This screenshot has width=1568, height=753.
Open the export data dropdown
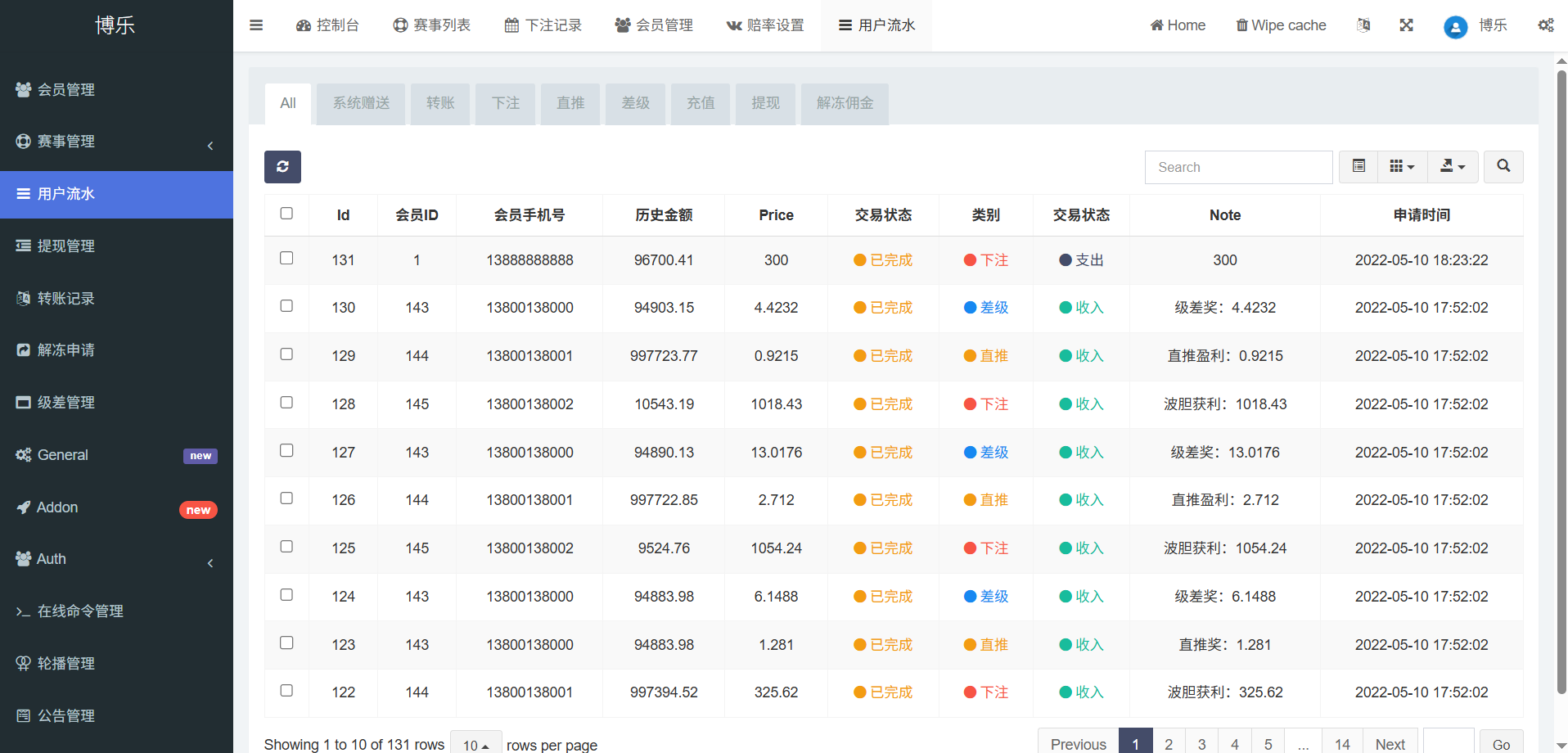(1453, 166)
